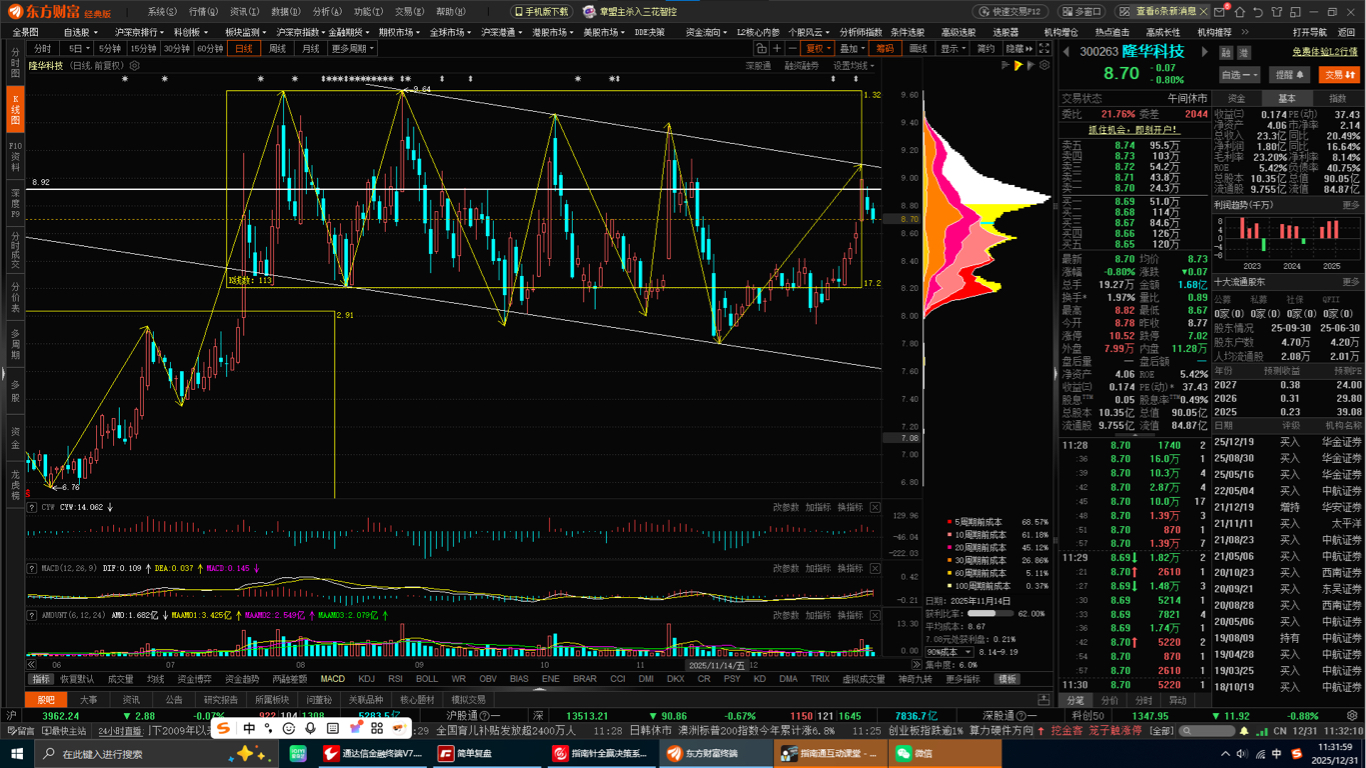Screen dimensions: 1366x768
Task: Click 改参数 on the MACD sub-chart
Action: click(x=787, y=568)
